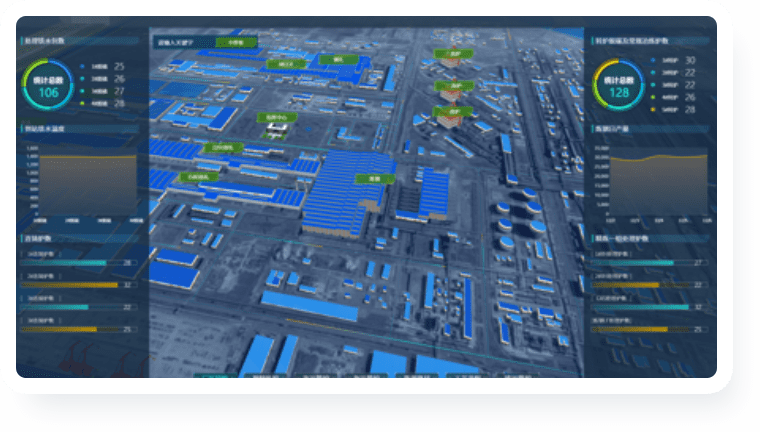
Task: Select the legend entry with value 27 beside the 106 donut
Action: (103, 91)
